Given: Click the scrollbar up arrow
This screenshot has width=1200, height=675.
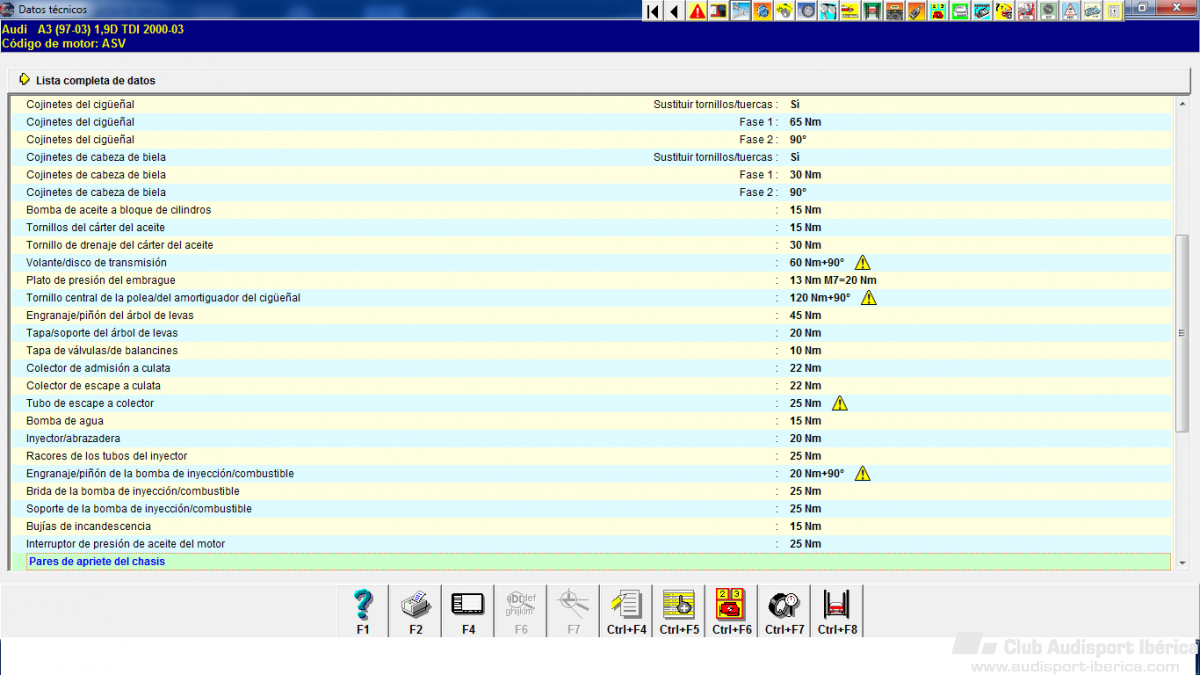Looking at the screenshot, I should (1182, 104).
